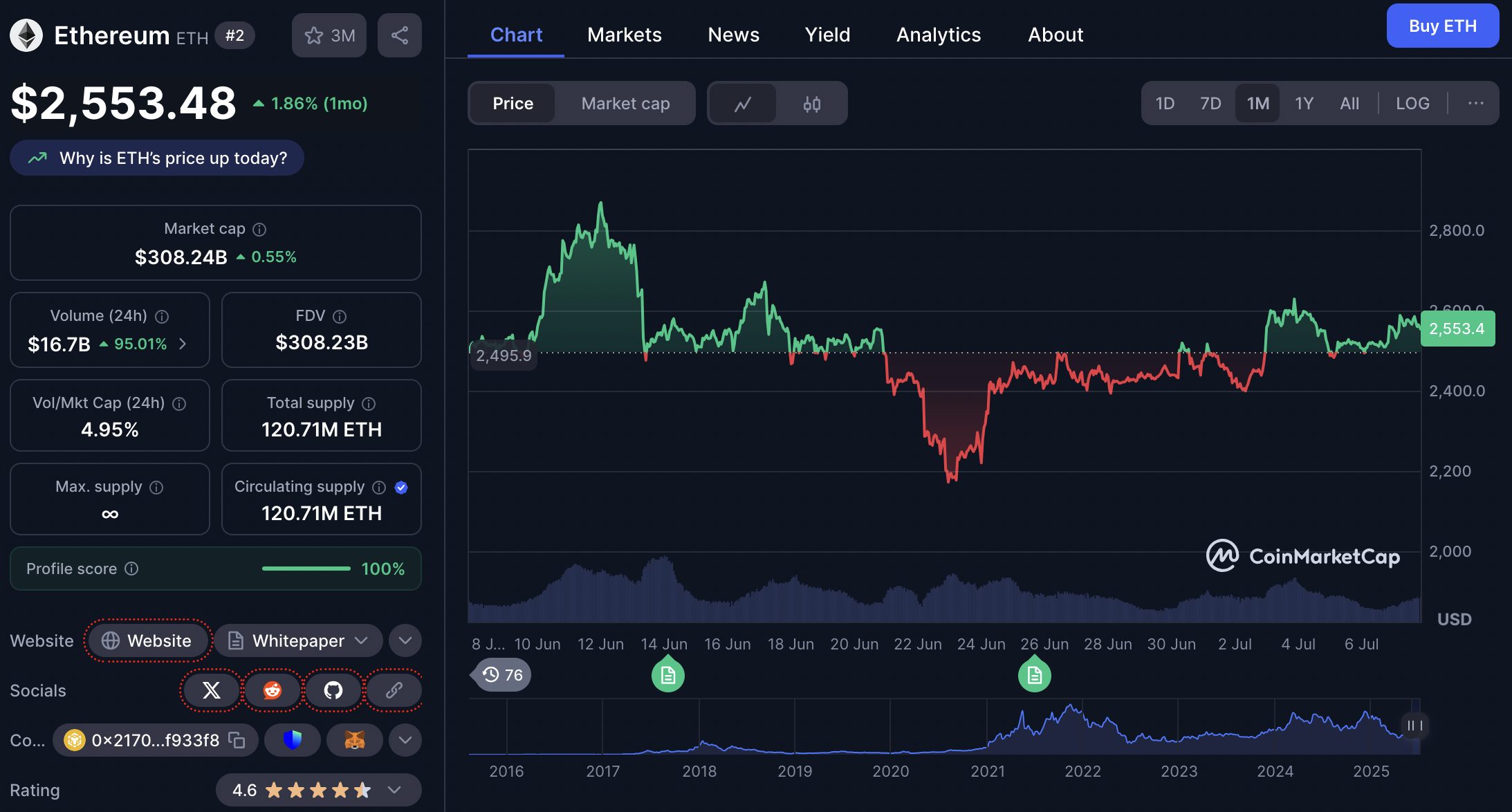Viewport: 1512px width, 812px height.
Task: Open the Analytics tab
Action: [x=939, y=35]
